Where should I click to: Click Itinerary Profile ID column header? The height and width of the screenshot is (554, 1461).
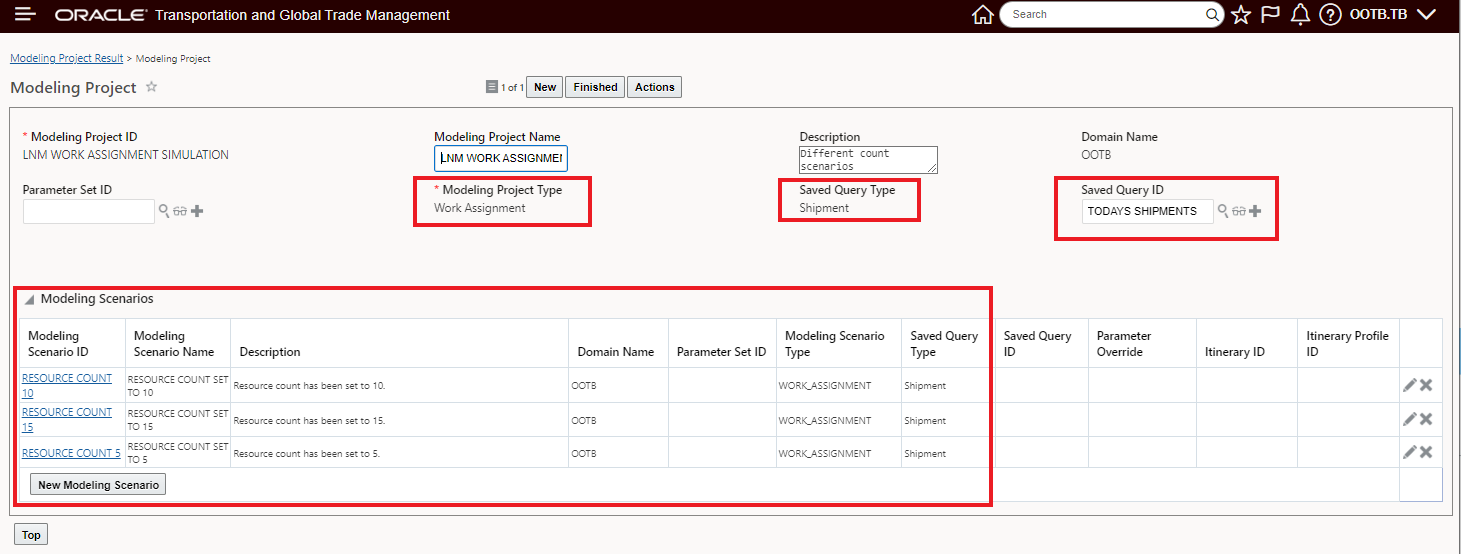(x=1348, y=343)
